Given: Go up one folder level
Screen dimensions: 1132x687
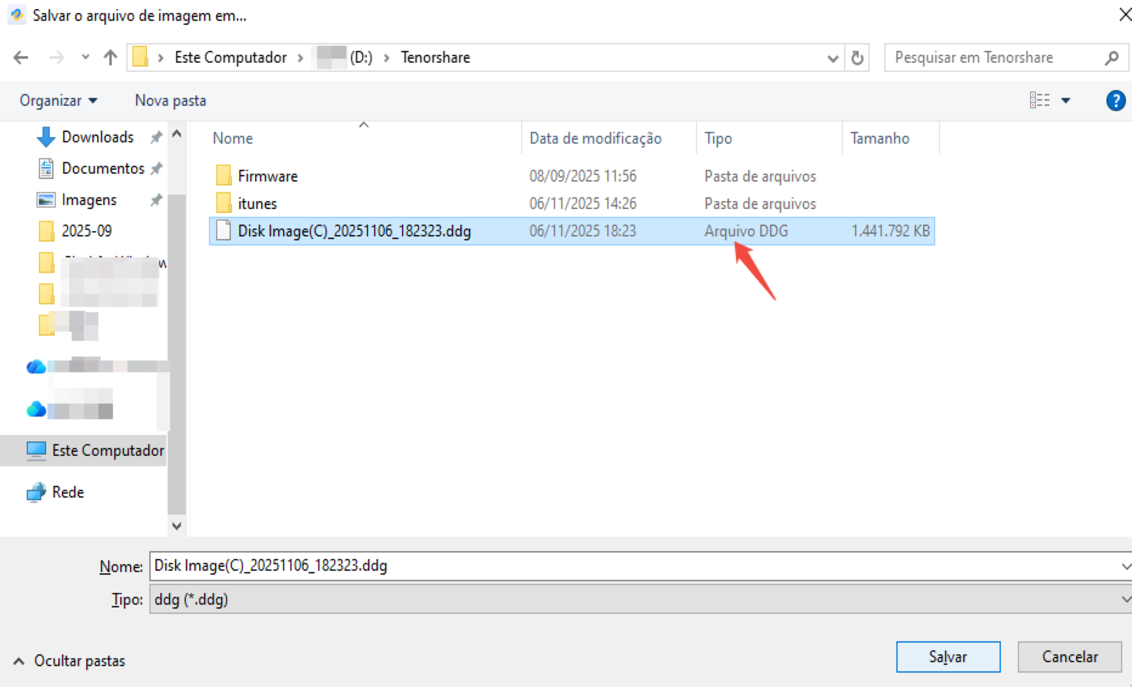Looking at the screenshot, I should click(x=110, y=58).
